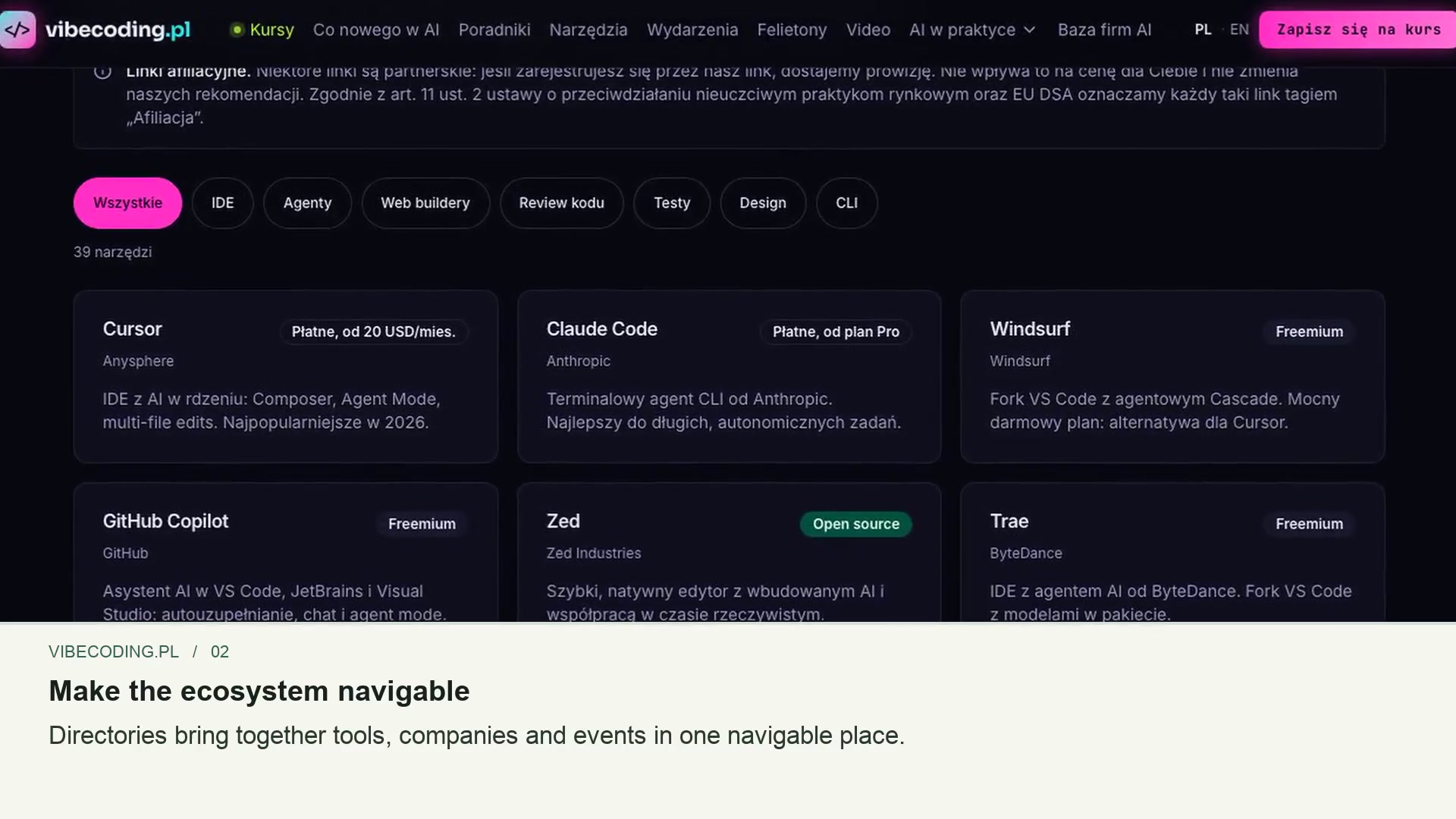Click the Zapisz się na kurs button
1456x819 pixels.
pyautogui.click(x=1358, y=30)
